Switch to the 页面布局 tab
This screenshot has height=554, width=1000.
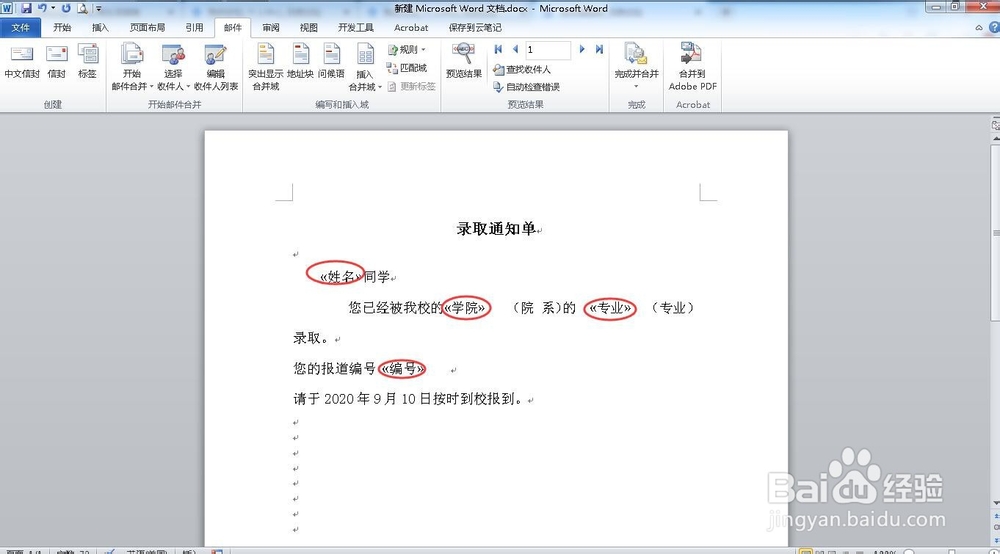pyautogui.click(x=147, y=27)
